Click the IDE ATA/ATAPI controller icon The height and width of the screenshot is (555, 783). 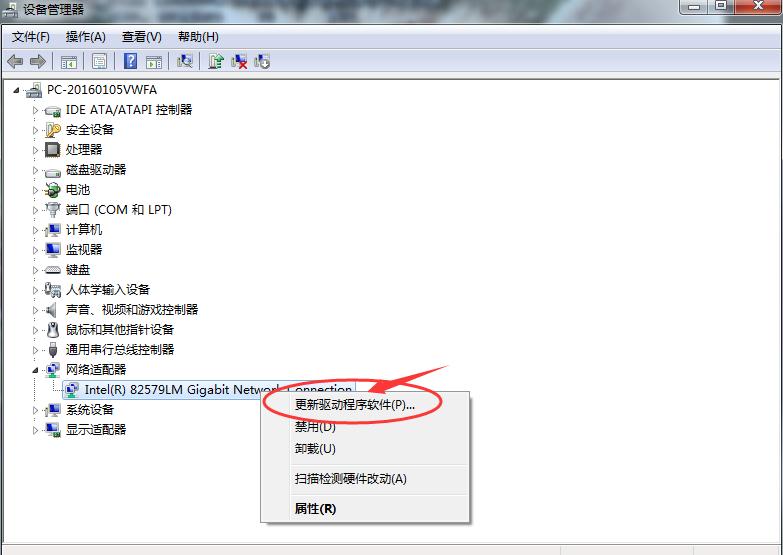(52, 110)
